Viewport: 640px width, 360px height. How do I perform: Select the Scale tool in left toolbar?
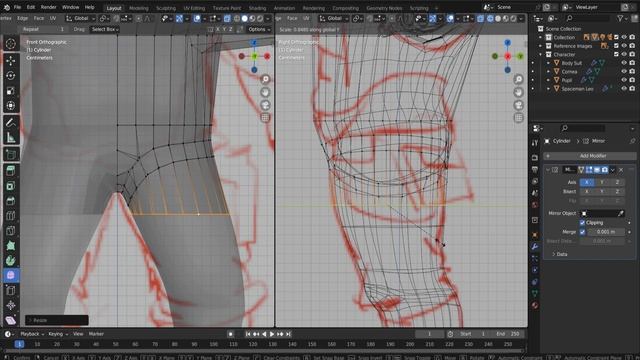click(x=11, y=91)
